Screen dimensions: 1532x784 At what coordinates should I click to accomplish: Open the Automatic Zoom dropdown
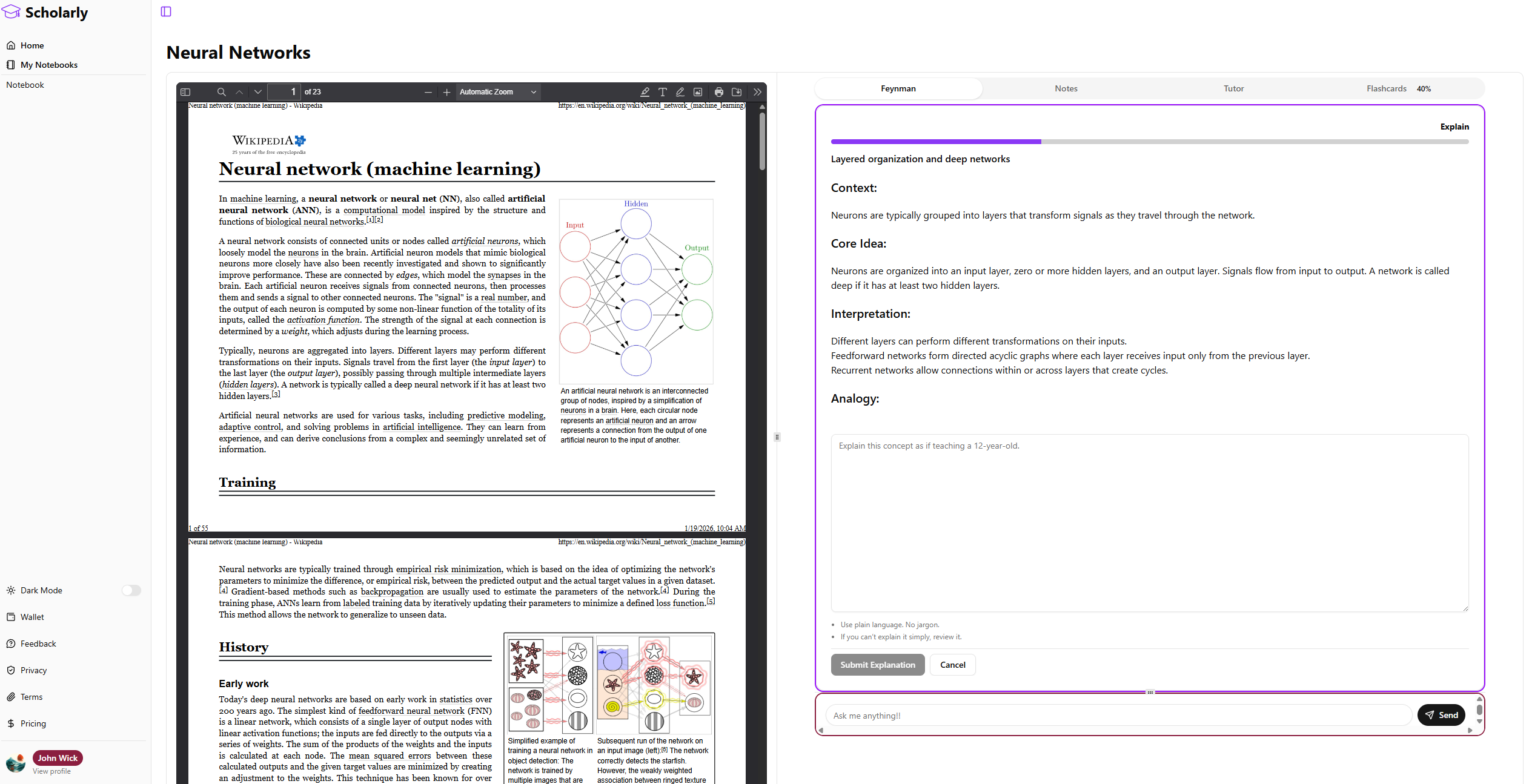pyautogui.click(x=497, y=92)
